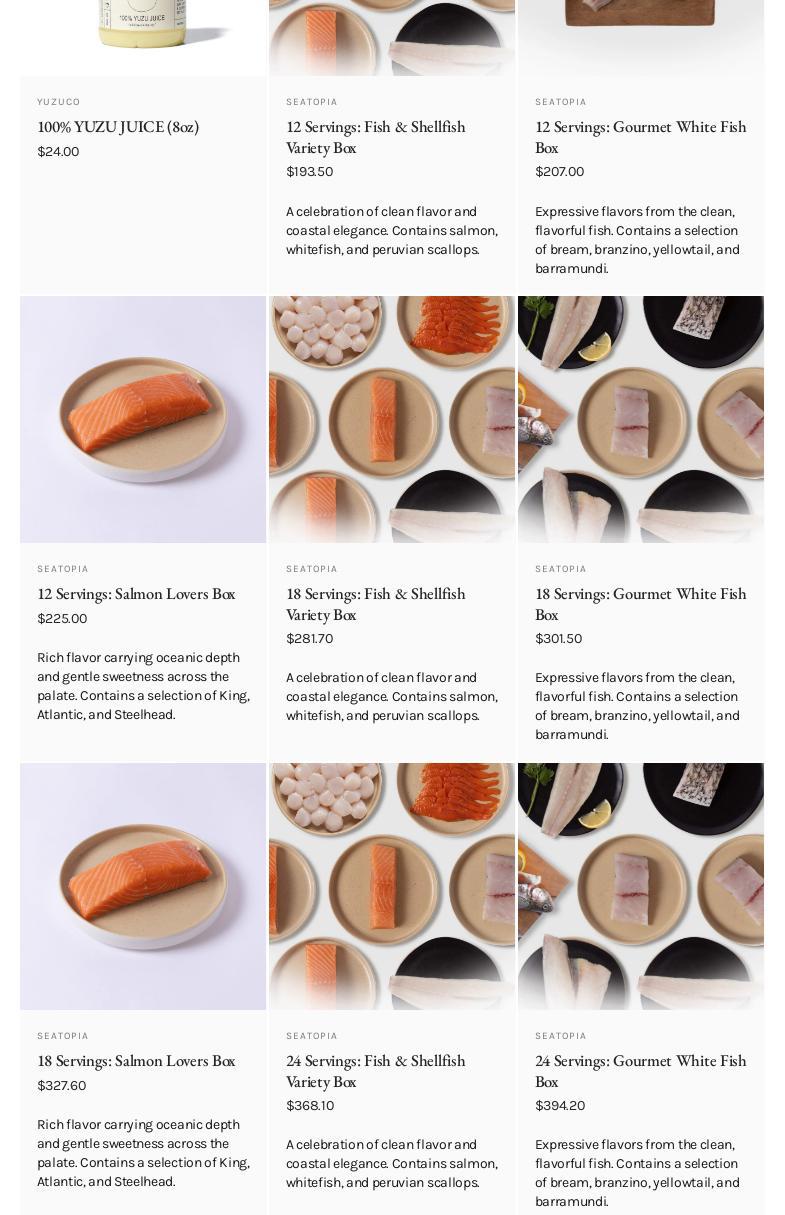The height and width of the screenshot is (1215, 785).
Task: Open the 24 Servings Gourmet White Fish image
Action: click(641, 886)
